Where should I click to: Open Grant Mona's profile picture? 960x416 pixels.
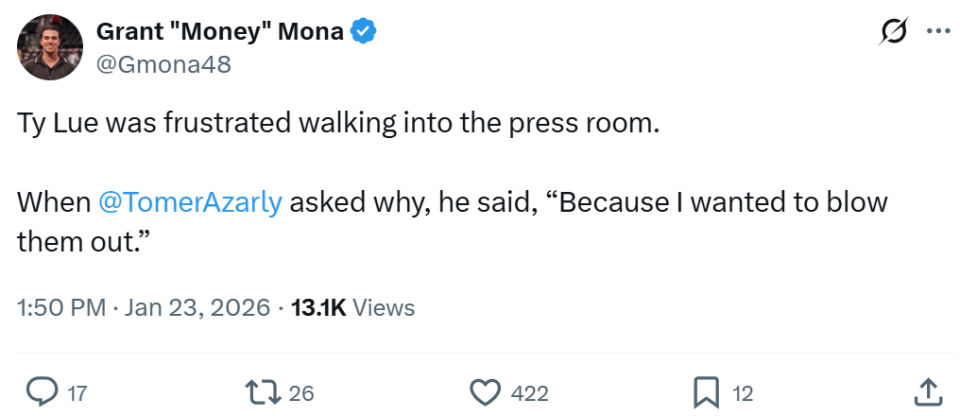click(50, 47)
